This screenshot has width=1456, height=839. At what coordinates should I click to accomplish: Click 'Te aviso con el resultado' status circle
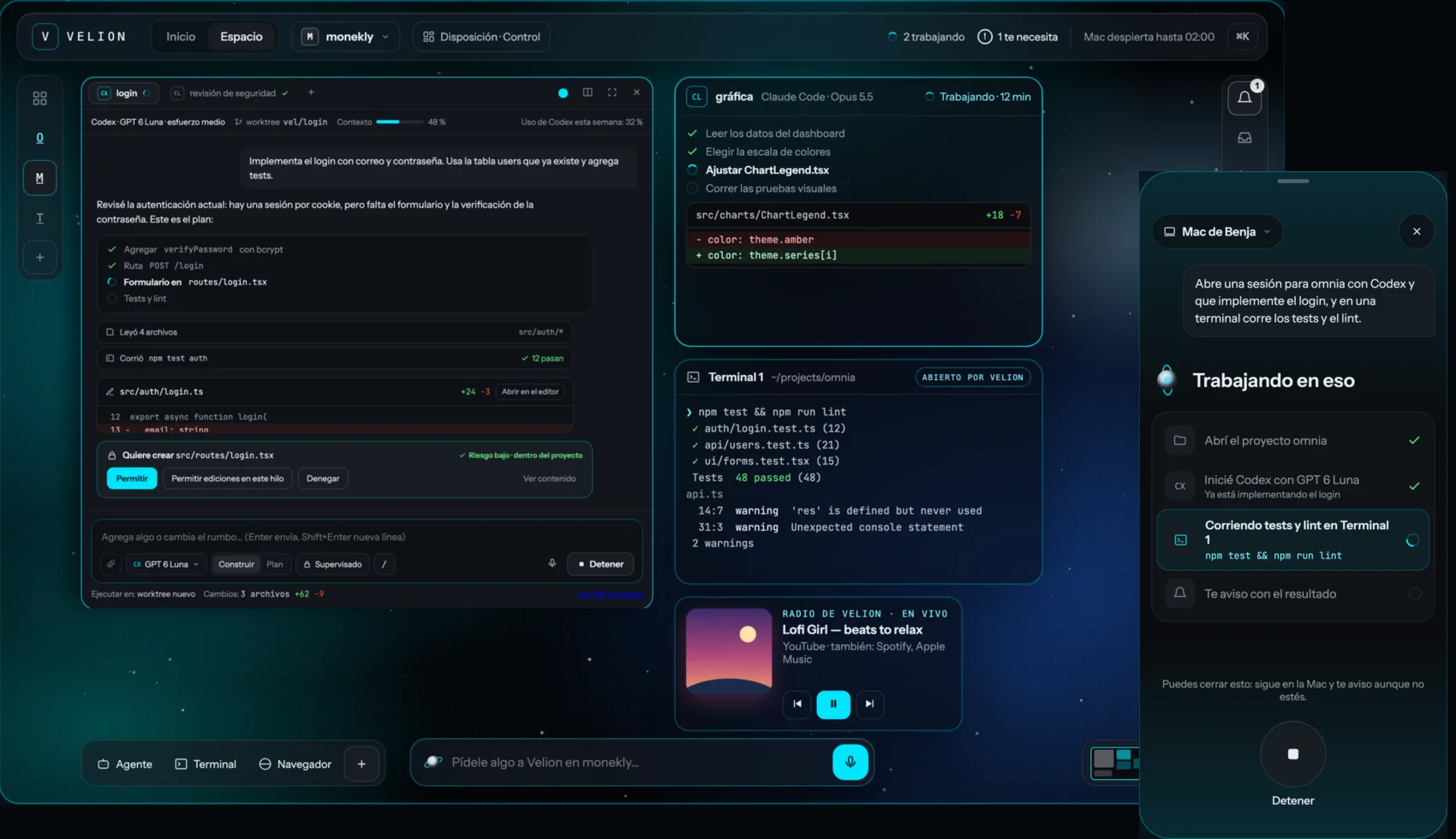pos(1415,593)
